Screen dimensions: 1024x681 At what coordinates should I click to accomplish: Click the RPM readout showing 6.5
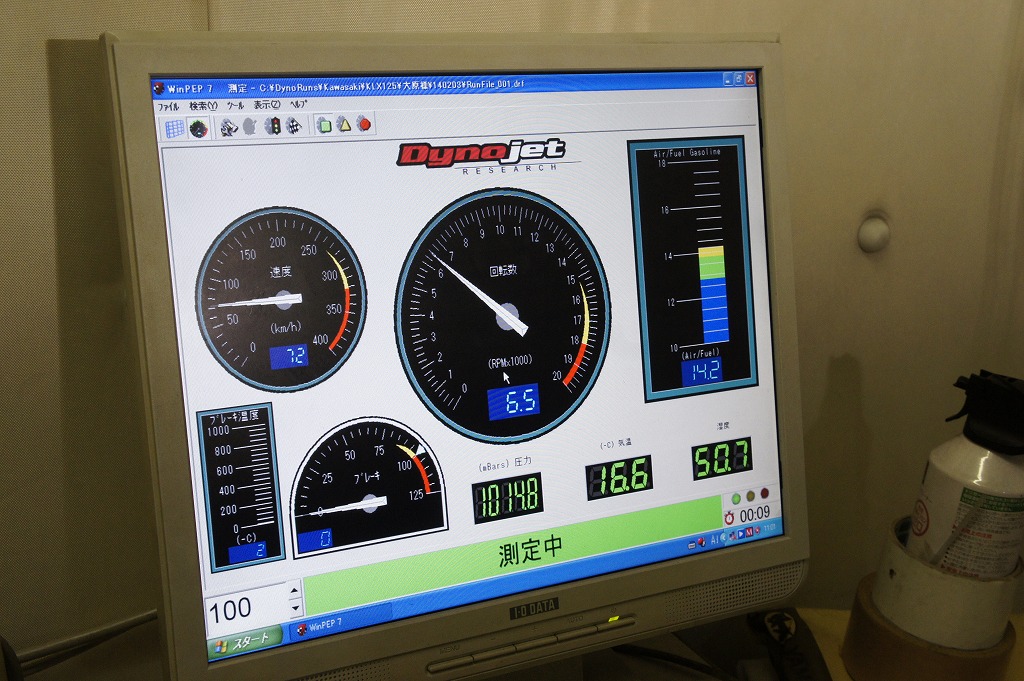pyautogui.click(x=514, y=400)
